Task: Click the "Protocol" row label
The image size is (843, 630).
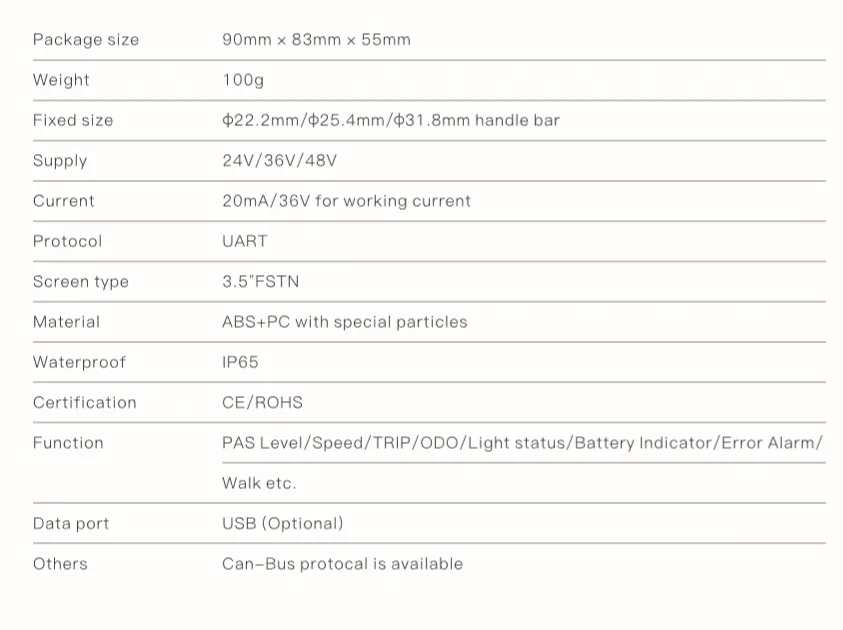Action: coord(67,241)
